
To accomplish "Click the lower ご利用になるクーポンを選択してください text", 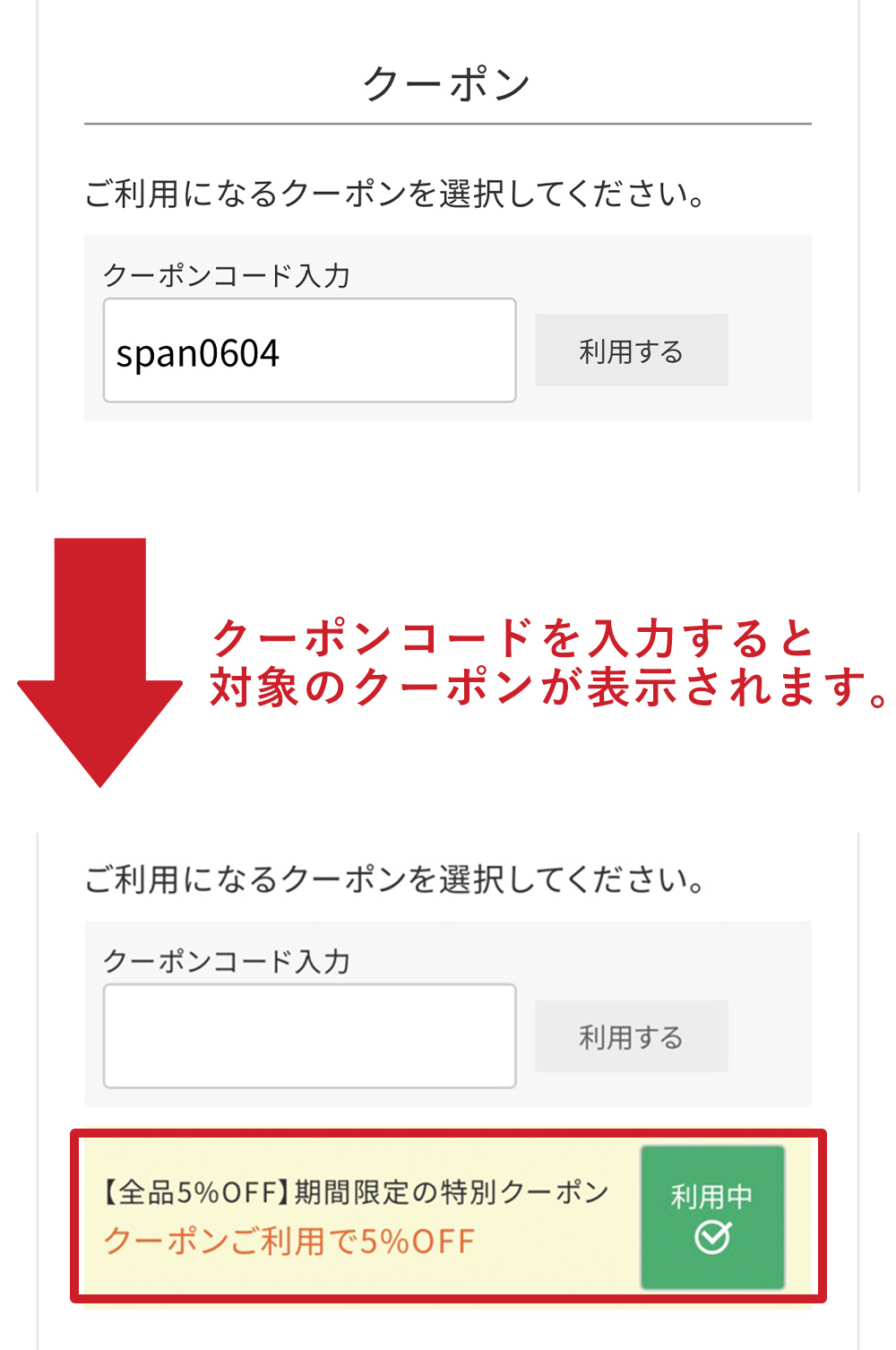I will click(395, 879).
